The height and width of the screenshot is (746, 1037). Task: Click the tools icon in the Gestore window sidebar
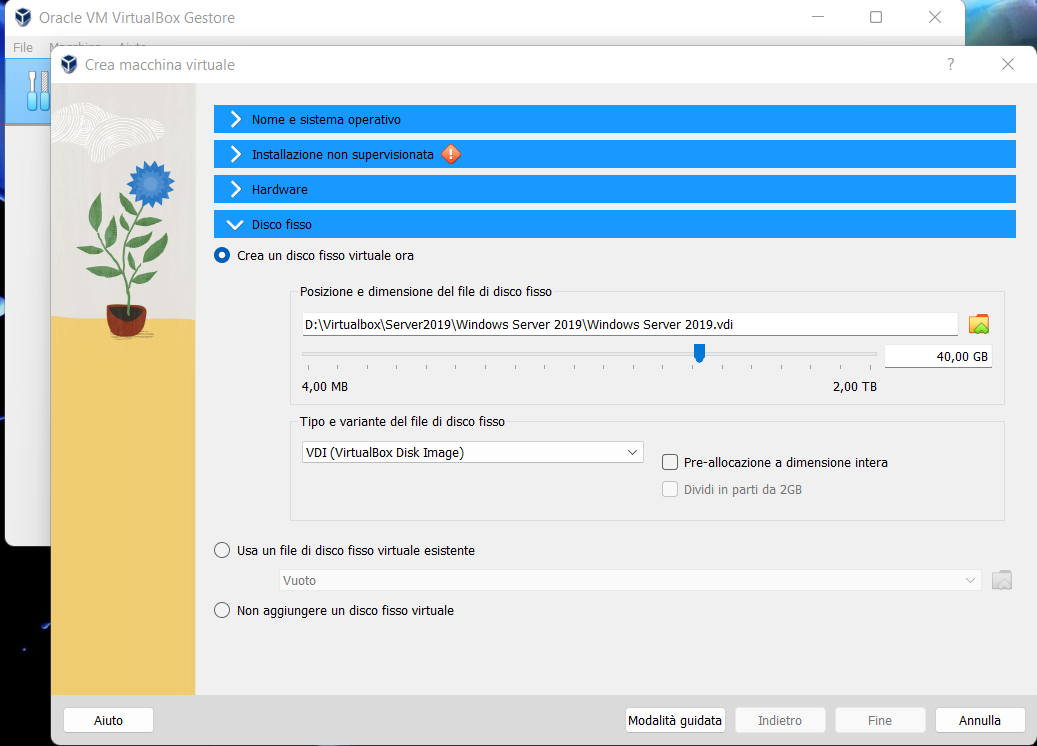(x=37, y=91)
